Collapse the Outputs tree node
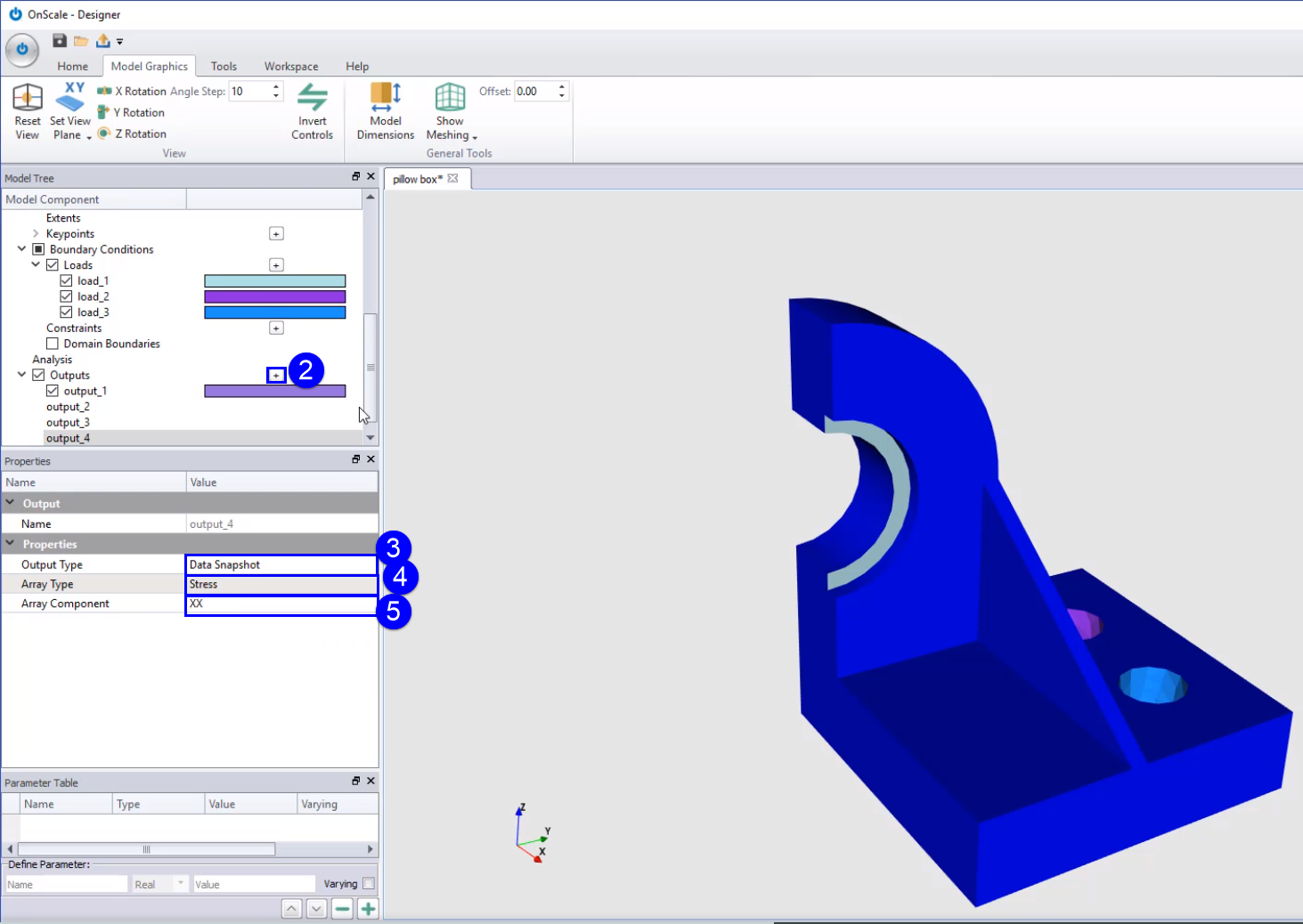 tap(21, 375)
